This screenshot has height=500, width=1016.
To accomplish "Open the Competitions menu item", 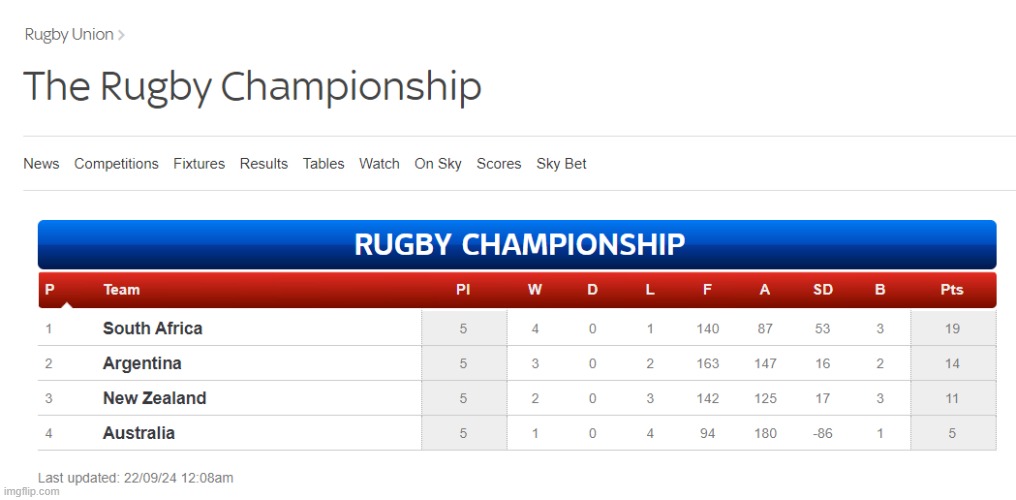I will tap(116, 164).
